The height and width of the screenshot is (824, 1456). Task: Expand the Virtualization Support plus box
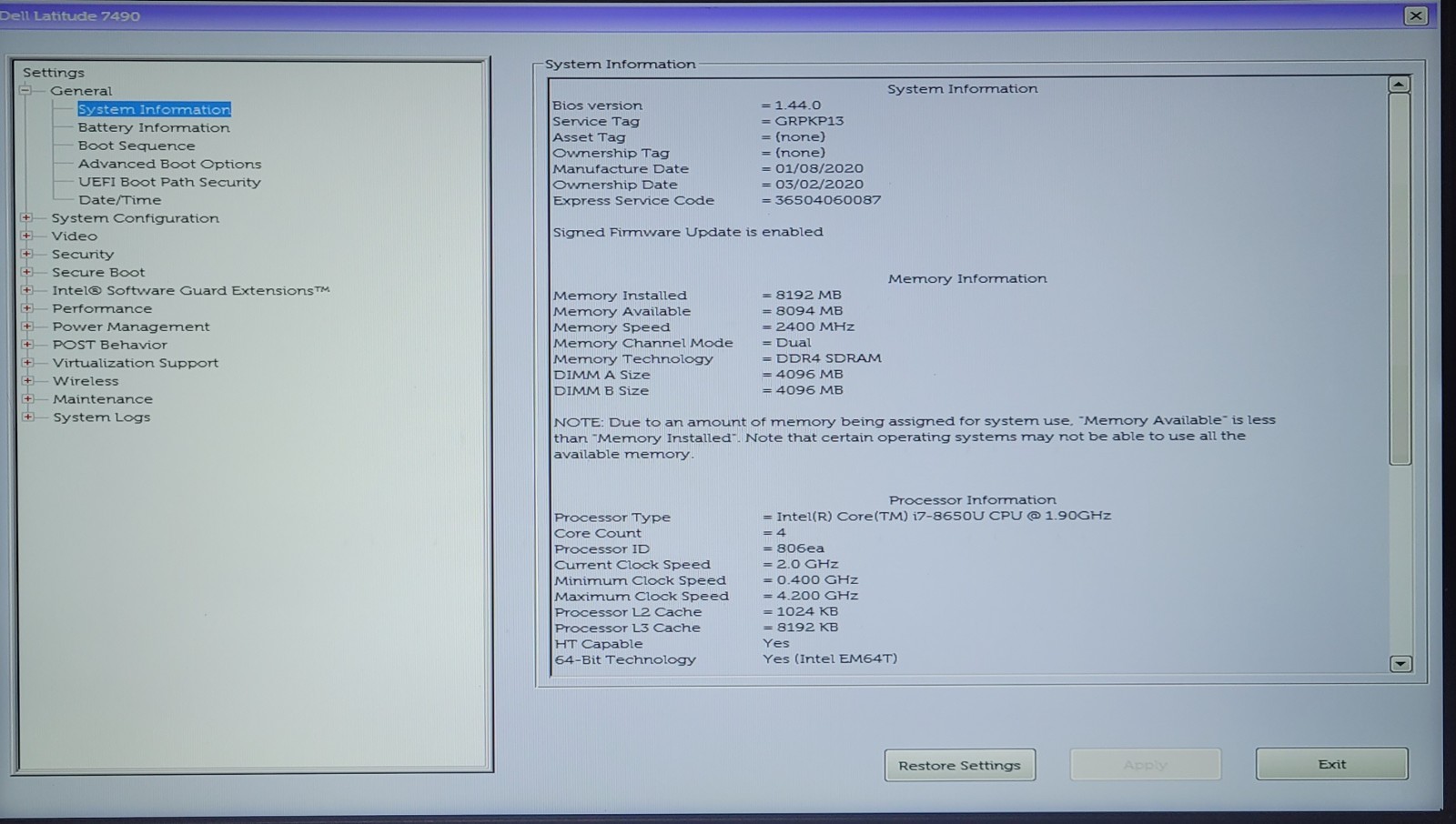(27, 362)
